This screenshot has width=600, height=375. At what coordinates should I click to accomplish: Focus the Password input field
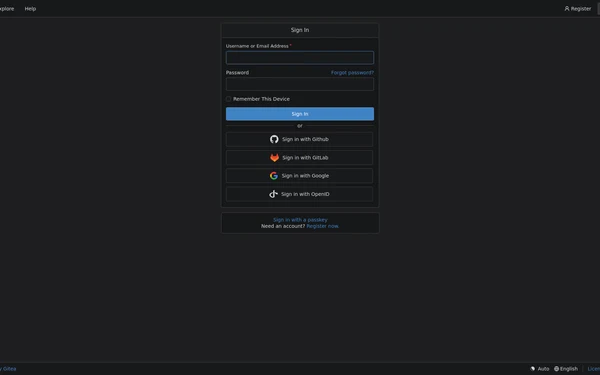click(300, 84)
